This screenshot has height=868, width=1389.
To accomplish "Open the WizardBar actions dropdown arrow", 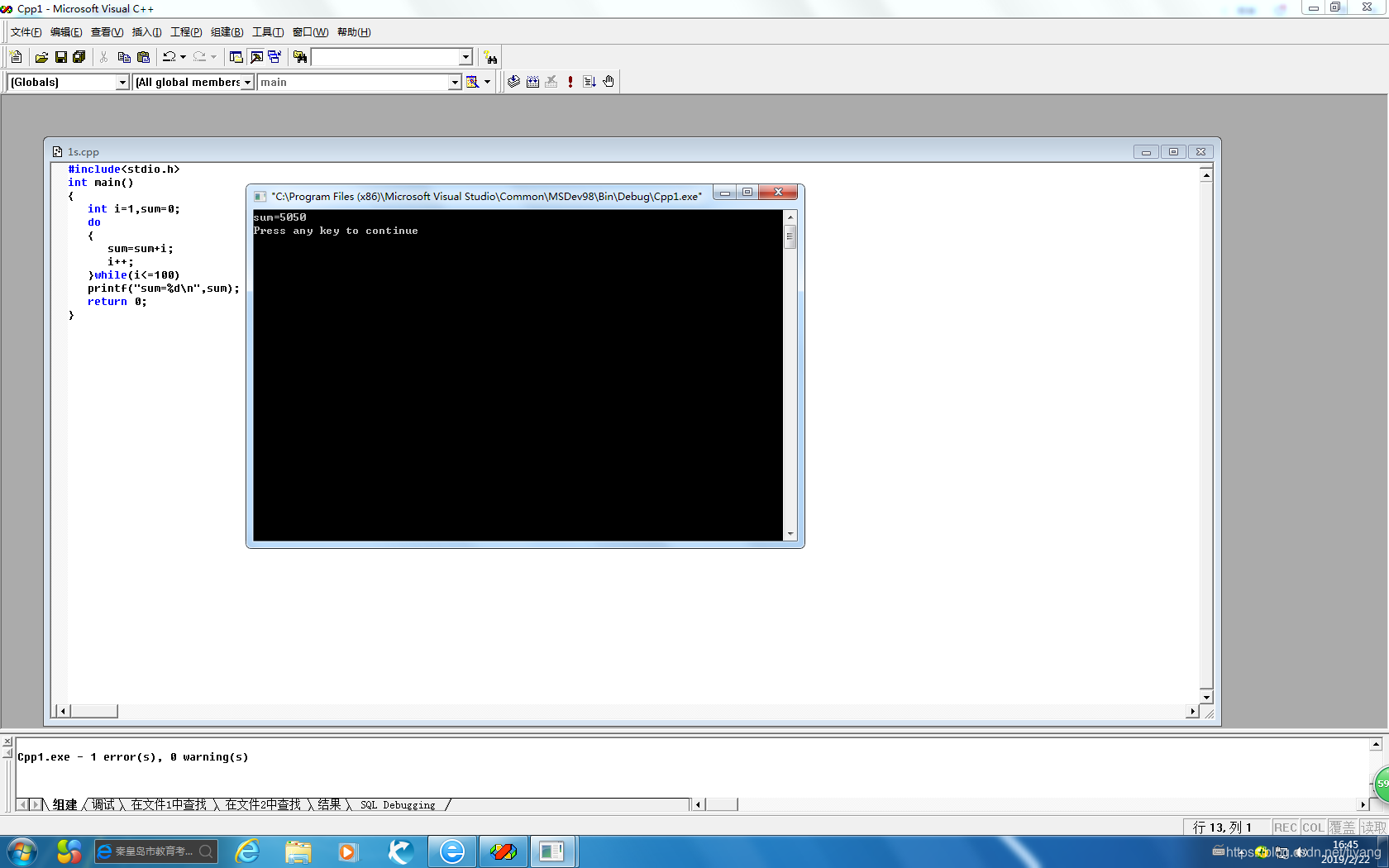I will [487, 82].
